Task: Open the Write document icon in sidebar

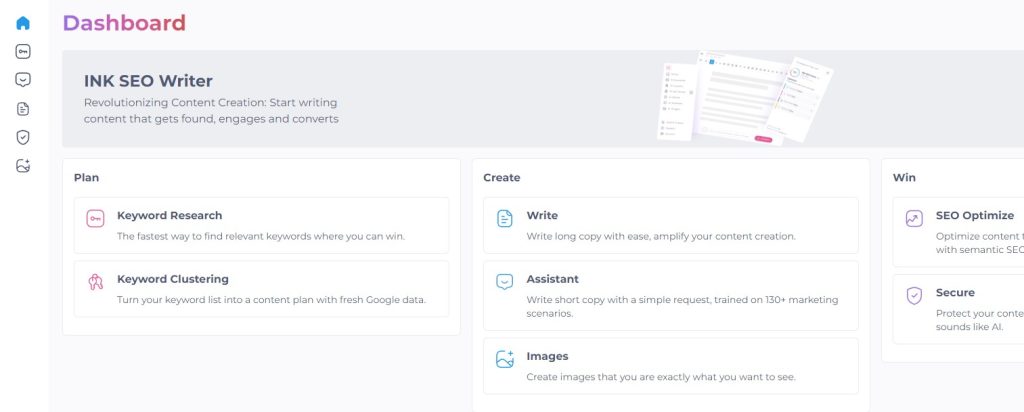Action: point(23,108)
